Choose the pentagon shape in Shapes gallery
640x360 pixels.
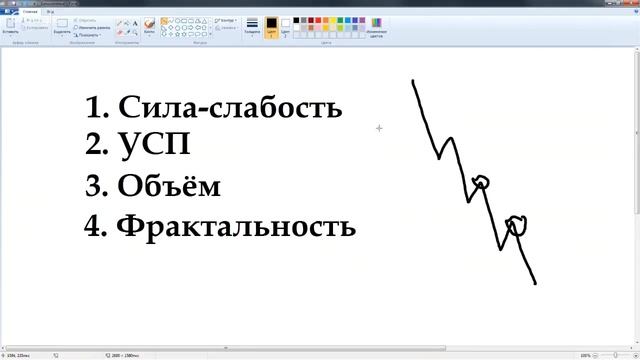(178, 28)
